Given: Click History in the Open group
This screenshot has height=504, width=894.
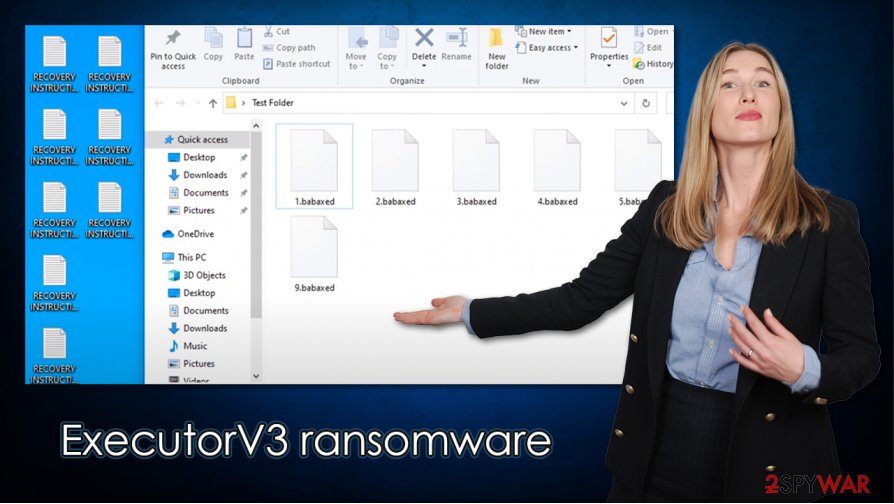Looking at the screenshot, I should [x=653, y=64].
